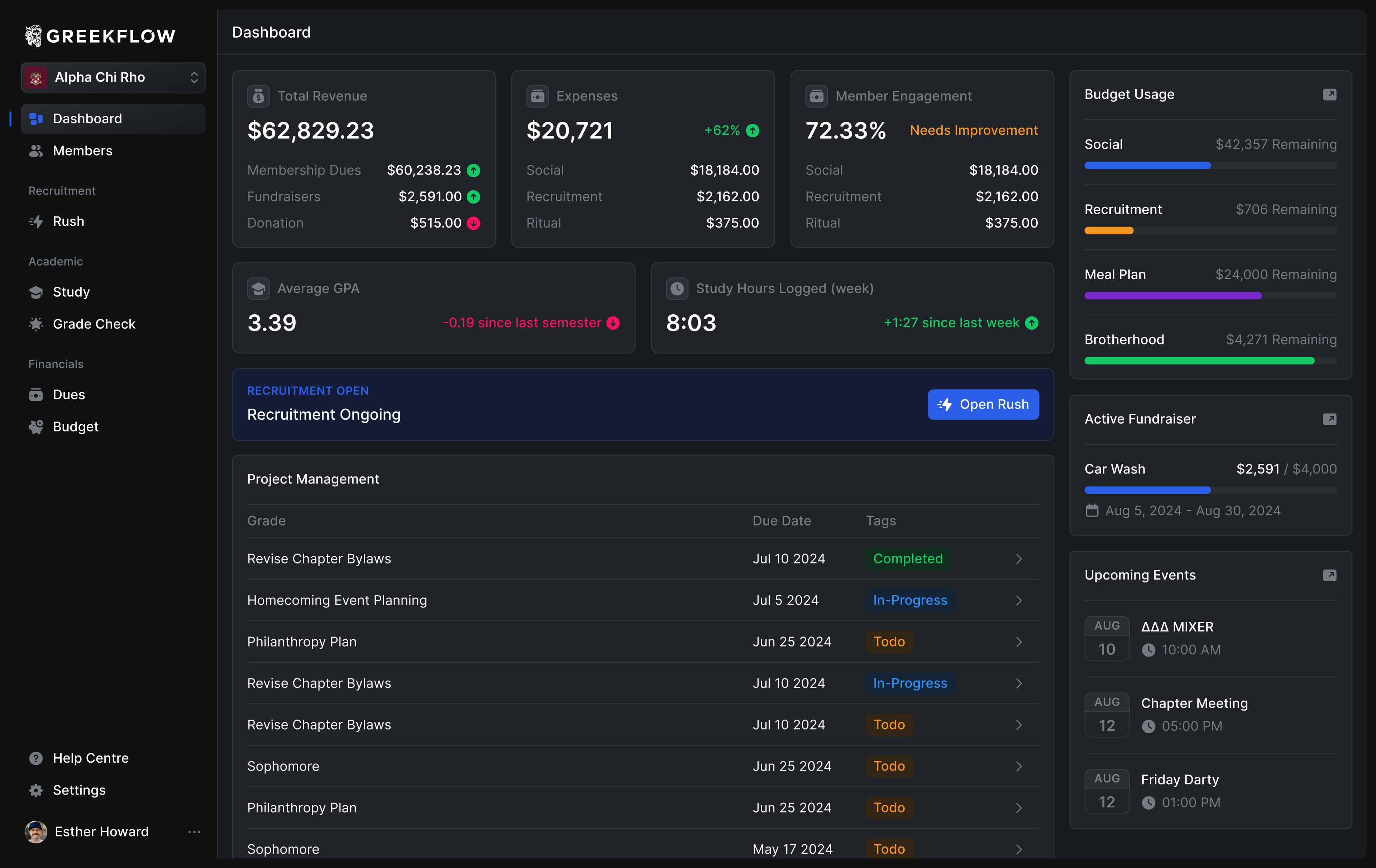1376x868 pixels.
Task: Click the Todo tag on Philanthropy Plan Jun 25
Action: click(889, 642)
